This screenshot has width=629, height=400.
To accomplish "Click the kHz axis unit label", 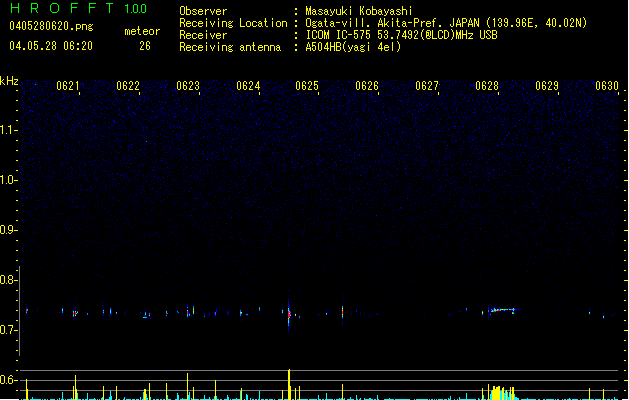I will tap(9, 81).
